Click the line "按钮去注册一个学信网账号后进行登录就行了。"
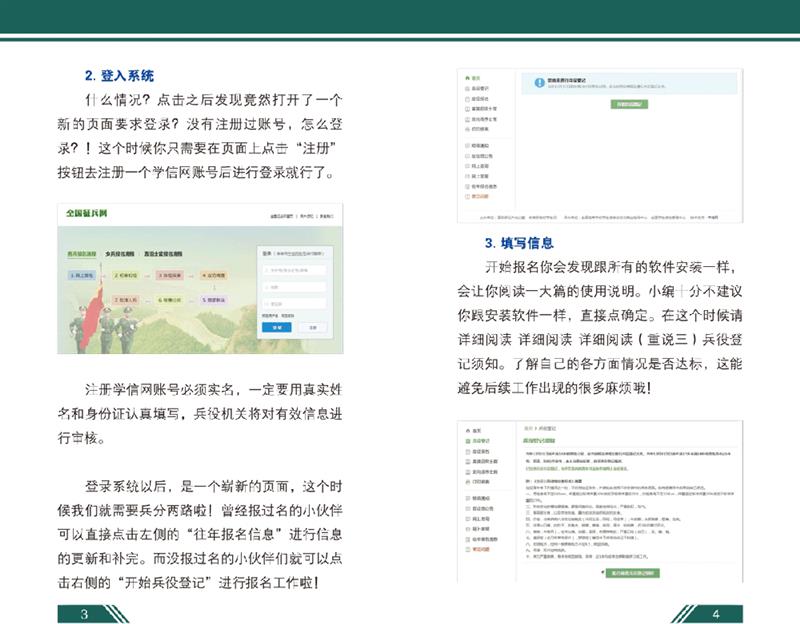800x624 pixels. pyautogui.click(x=196, y=172)
